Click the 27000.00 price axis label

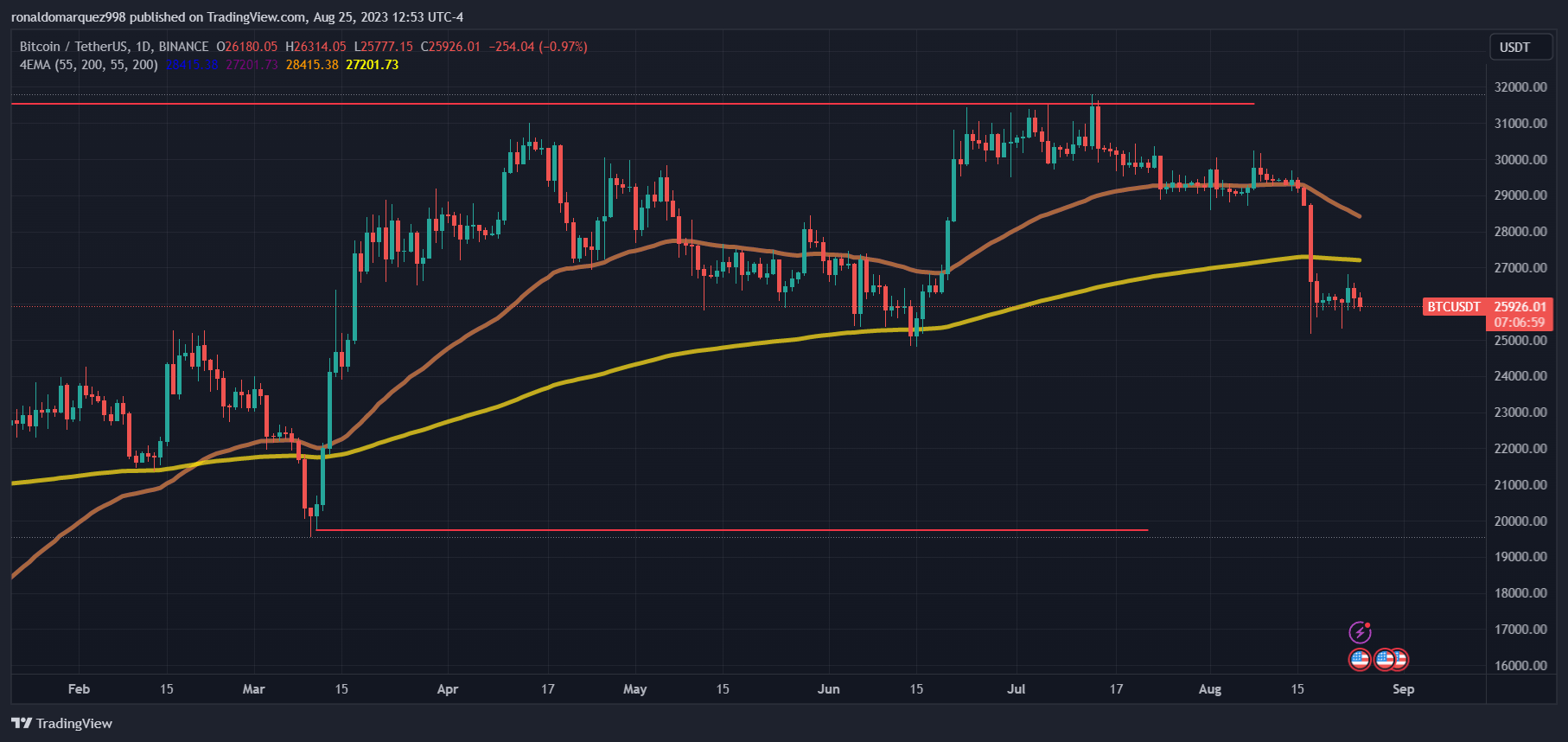click(1520, 268)
